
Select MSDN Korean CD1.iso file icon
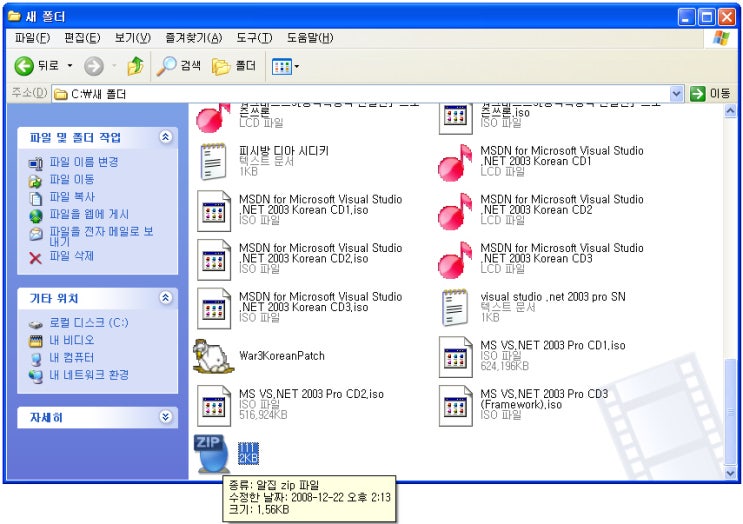[214, 211]
